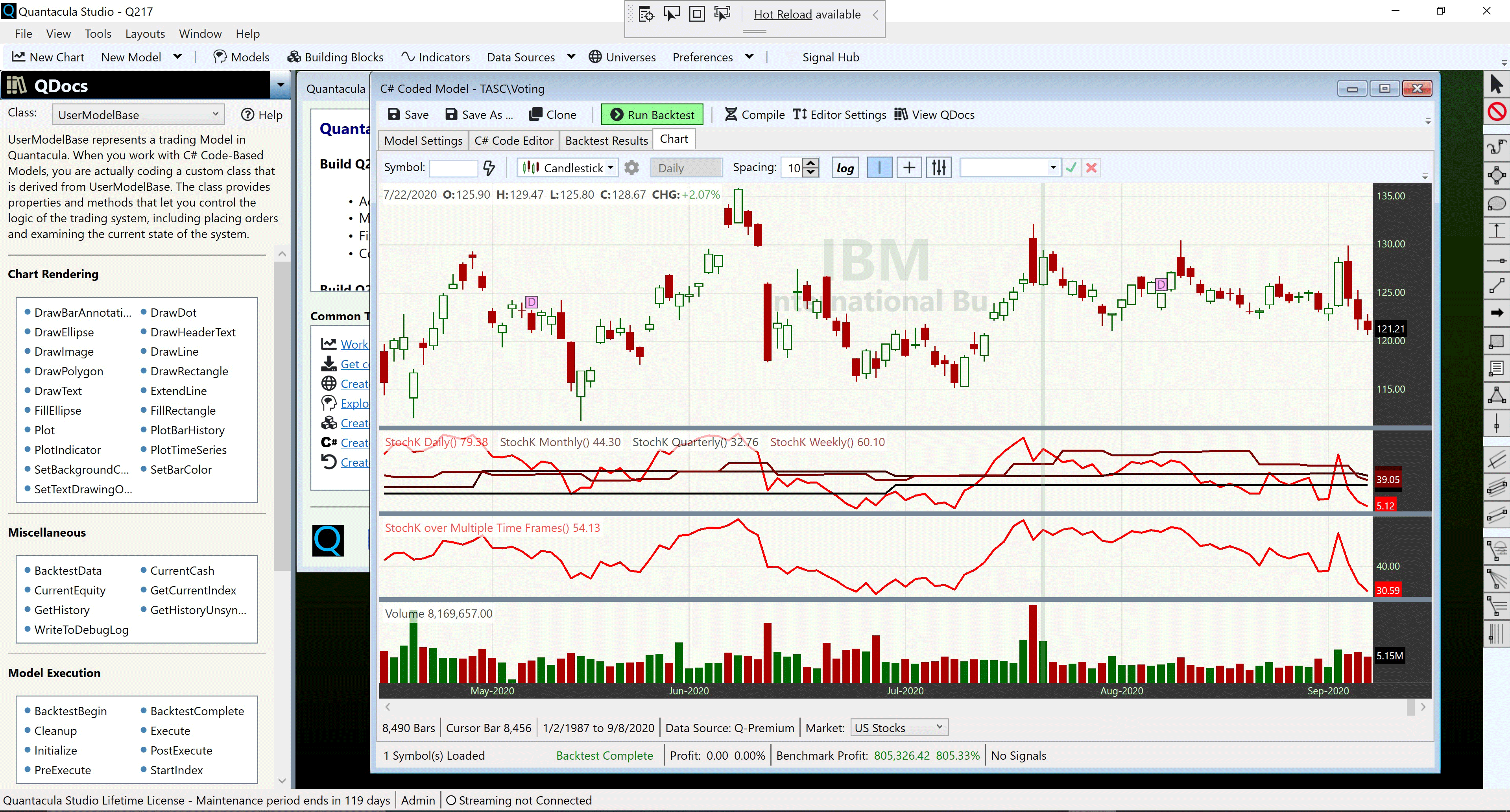Open the Window menu
1510x812 pixels.
pos(201,33)
